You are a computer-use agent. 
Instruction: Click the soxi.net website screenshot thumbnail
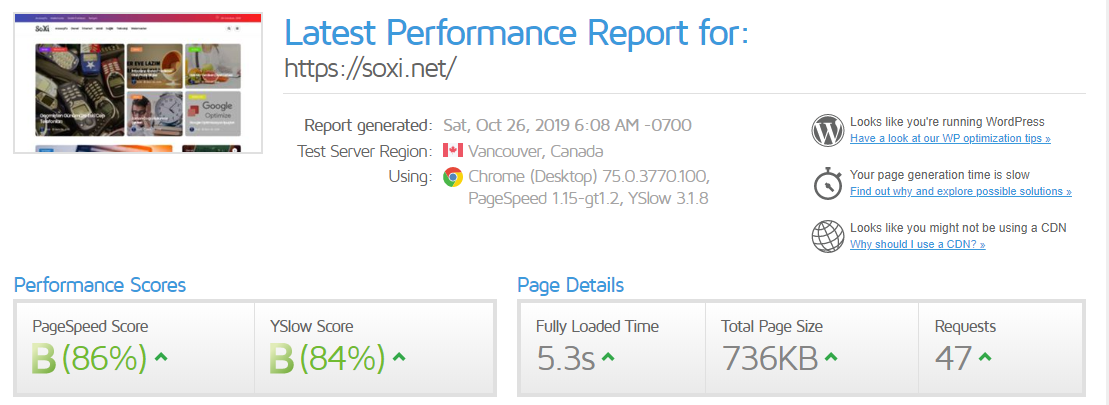tap(138, 82)
